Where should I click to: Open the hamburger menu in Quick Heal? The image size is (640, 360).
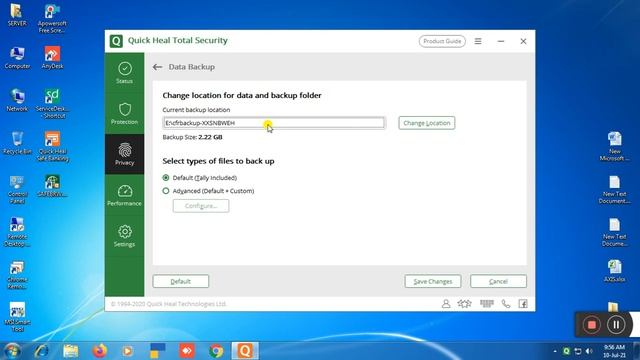pos(478,41)
